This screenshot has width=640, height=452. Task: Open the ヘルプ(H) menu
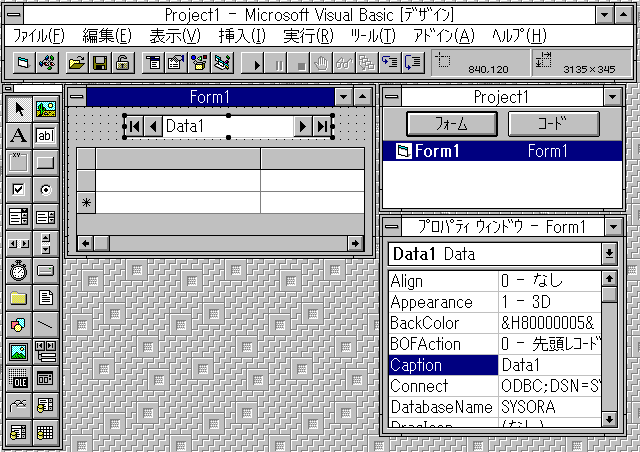[x=519, y=36]
